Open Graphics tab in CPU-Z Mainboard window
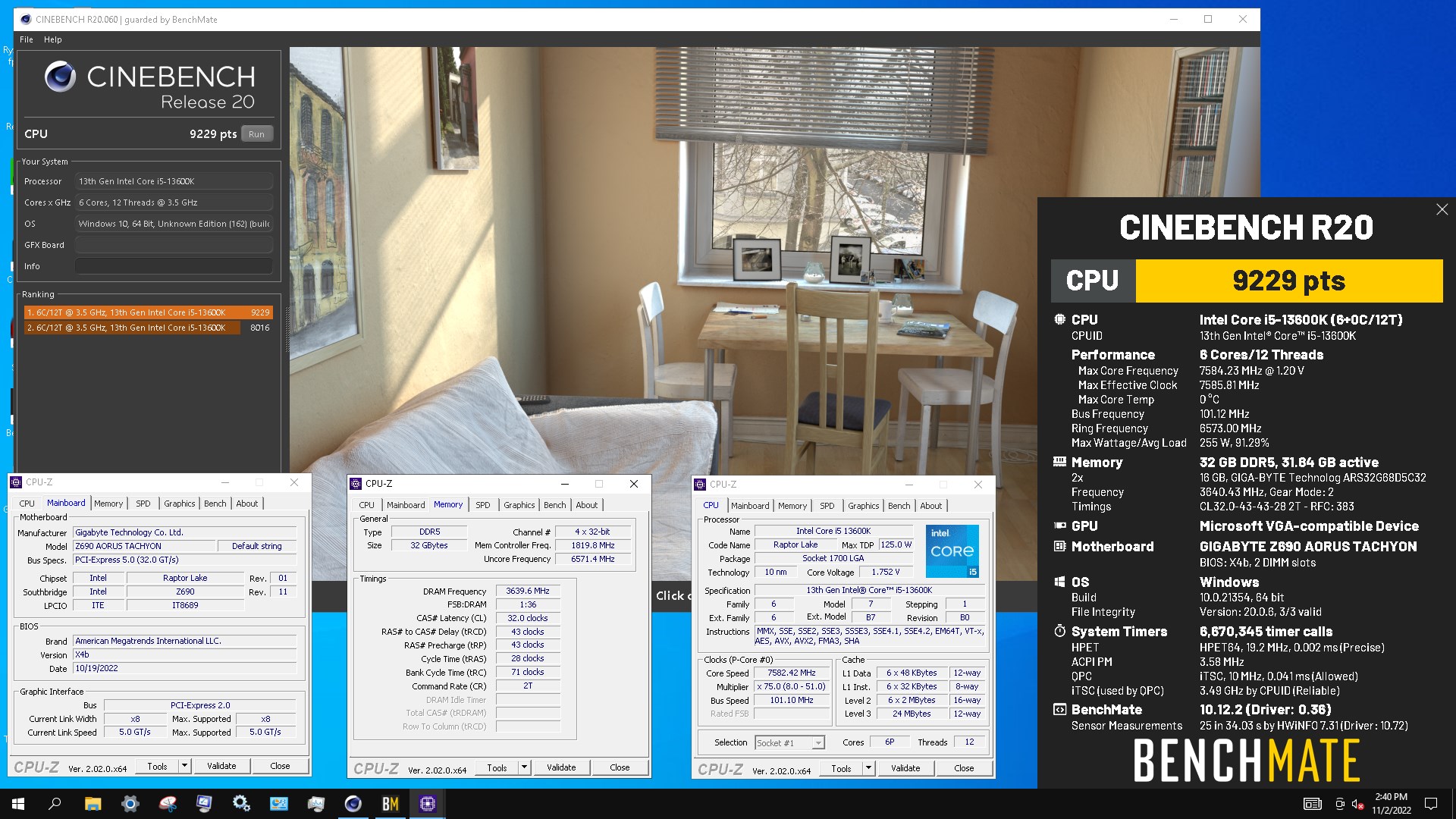1456x819 pixels. point(180,504)
